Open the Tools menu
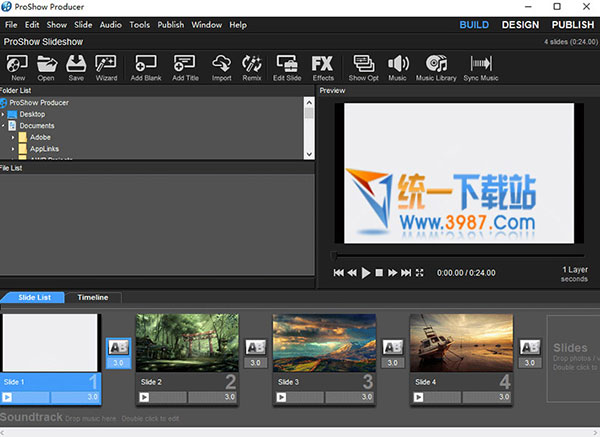 (139, 25)
